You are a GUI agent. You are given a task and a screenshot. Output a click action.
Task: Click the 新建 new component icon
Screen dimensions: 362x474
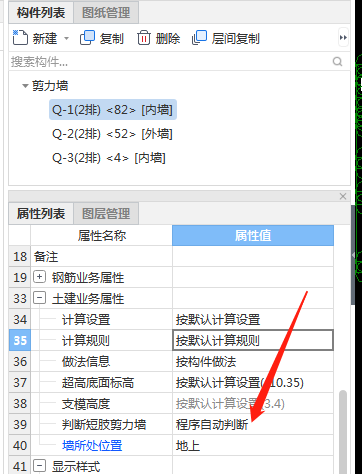click(x=20, y=38)
